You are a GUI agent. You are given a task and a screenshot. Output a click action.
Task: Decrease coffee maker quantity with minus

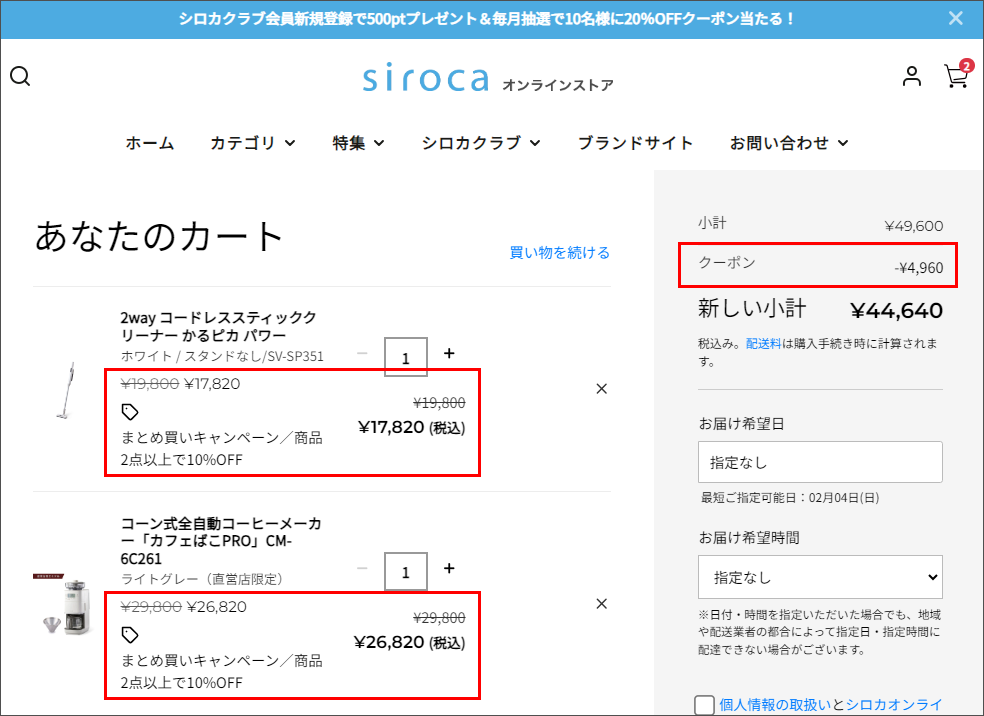click(x=362, y=568)
